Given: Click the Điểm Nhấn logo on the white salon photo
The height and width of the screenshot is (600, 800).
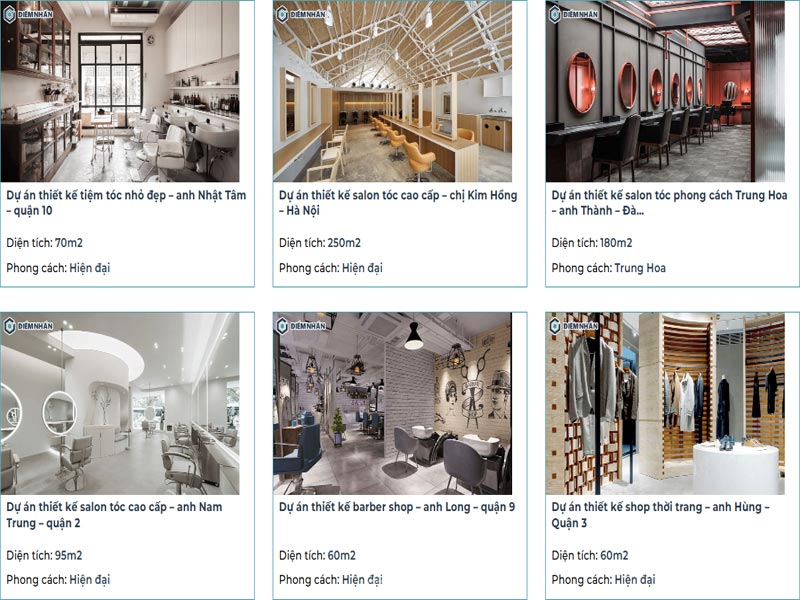Looking at the screenshot, I should pos(28,14).
